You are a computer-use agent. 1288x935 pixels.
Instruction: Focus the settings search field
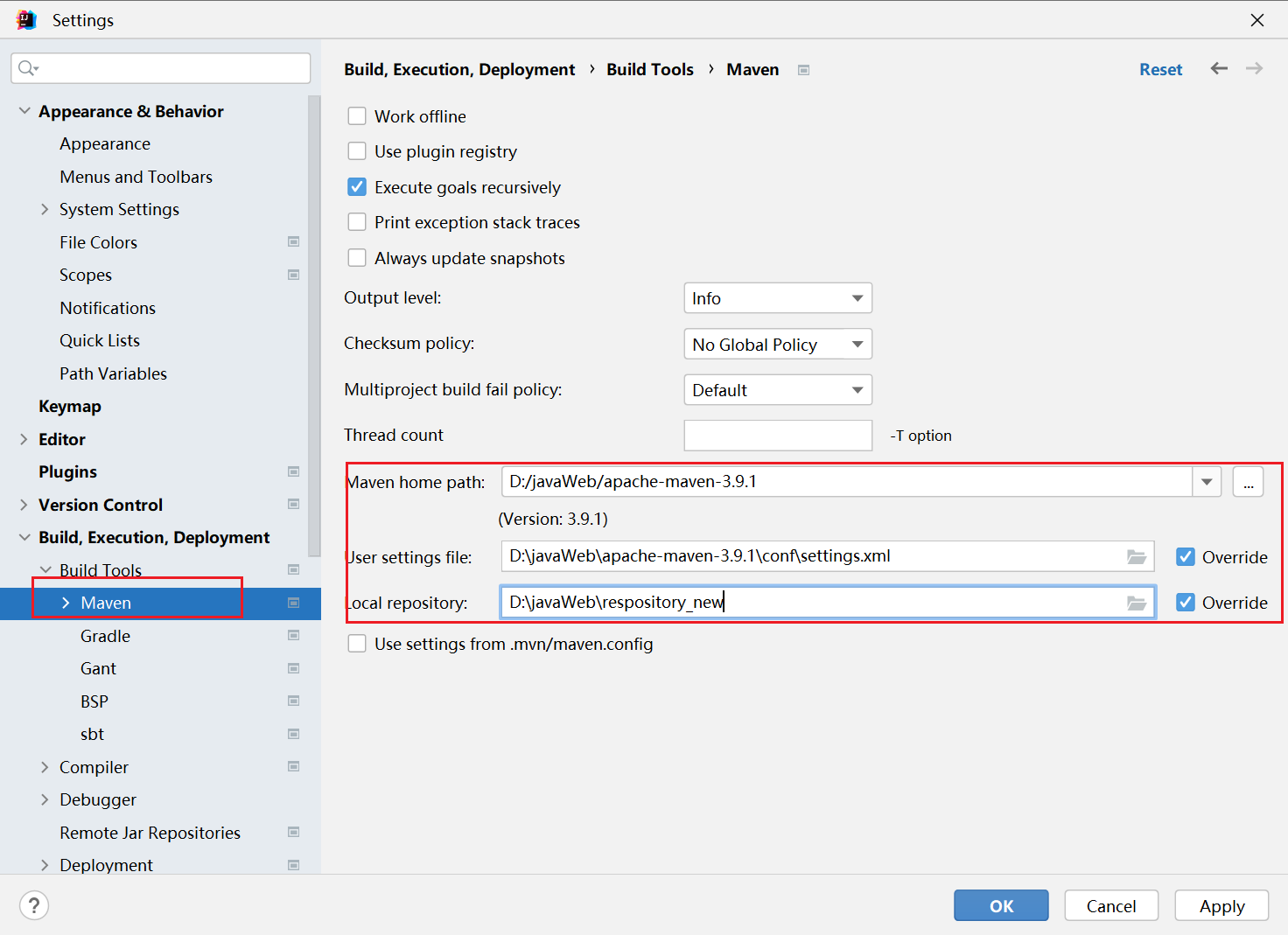point(161,68)
